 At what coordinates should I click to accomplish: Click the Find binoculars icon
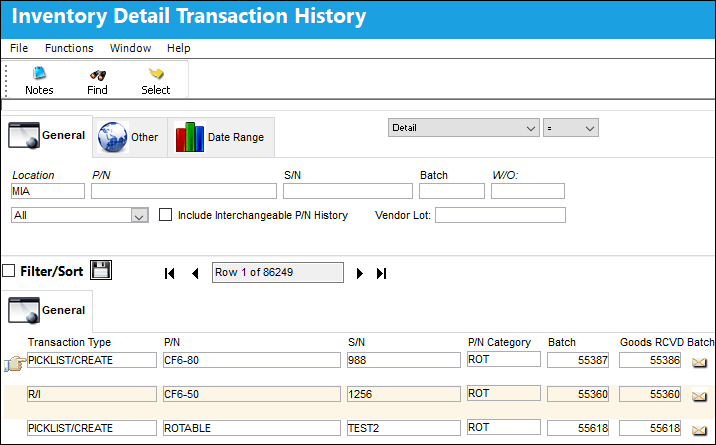98,75
